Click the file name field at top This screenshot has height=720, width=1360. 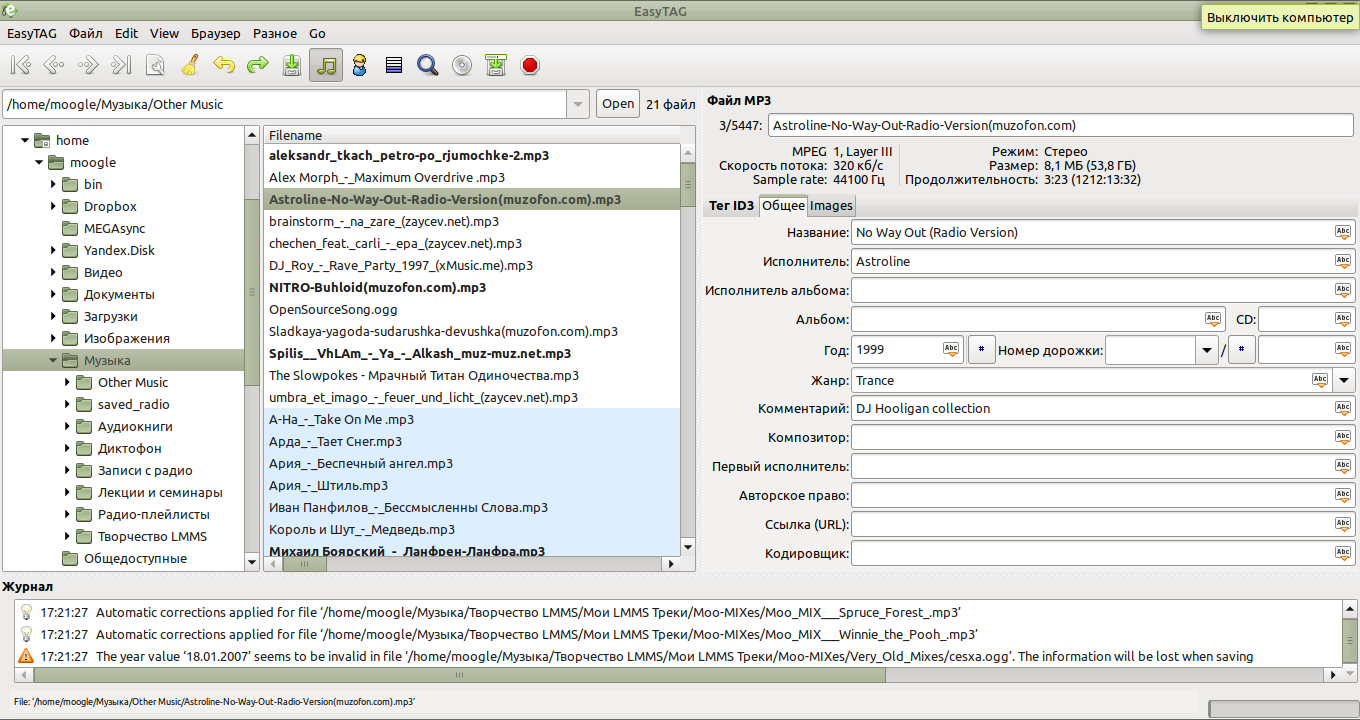pyautogui.click(x=1062, y=126)
